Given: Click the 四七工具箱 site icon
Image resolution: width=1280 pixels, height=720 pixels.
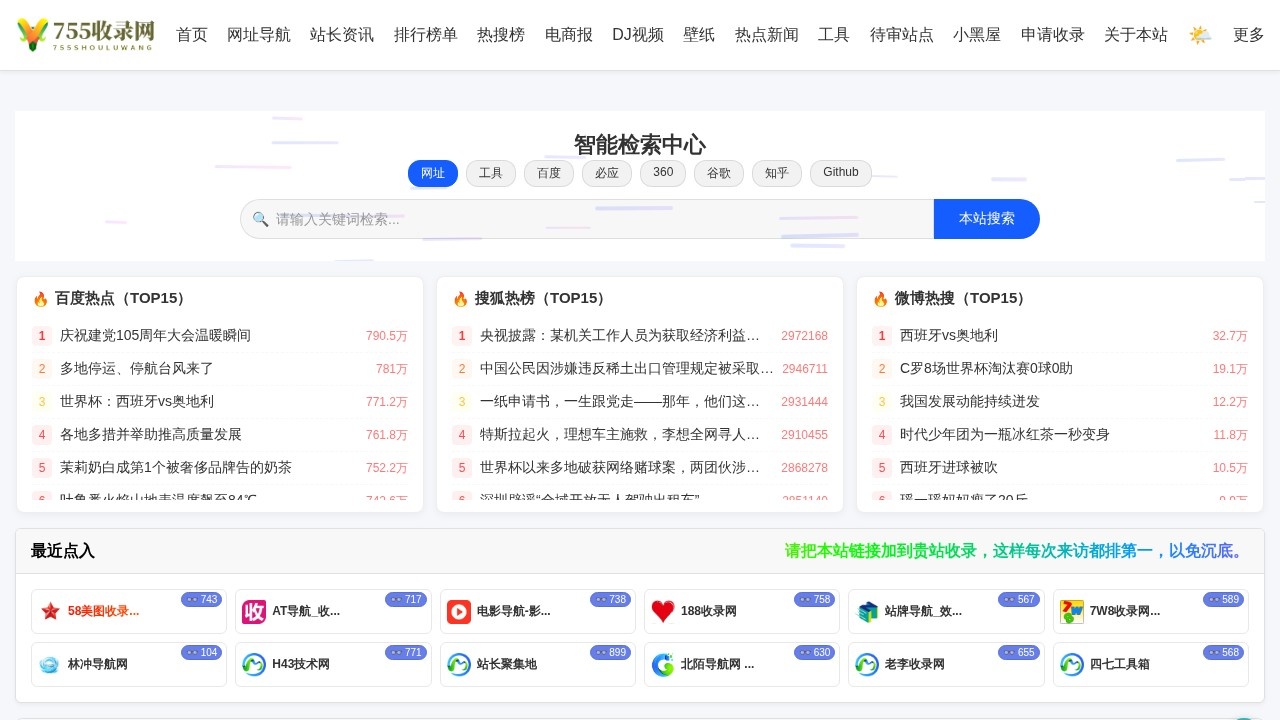Looking at the screenshot, I should 1072,664.
